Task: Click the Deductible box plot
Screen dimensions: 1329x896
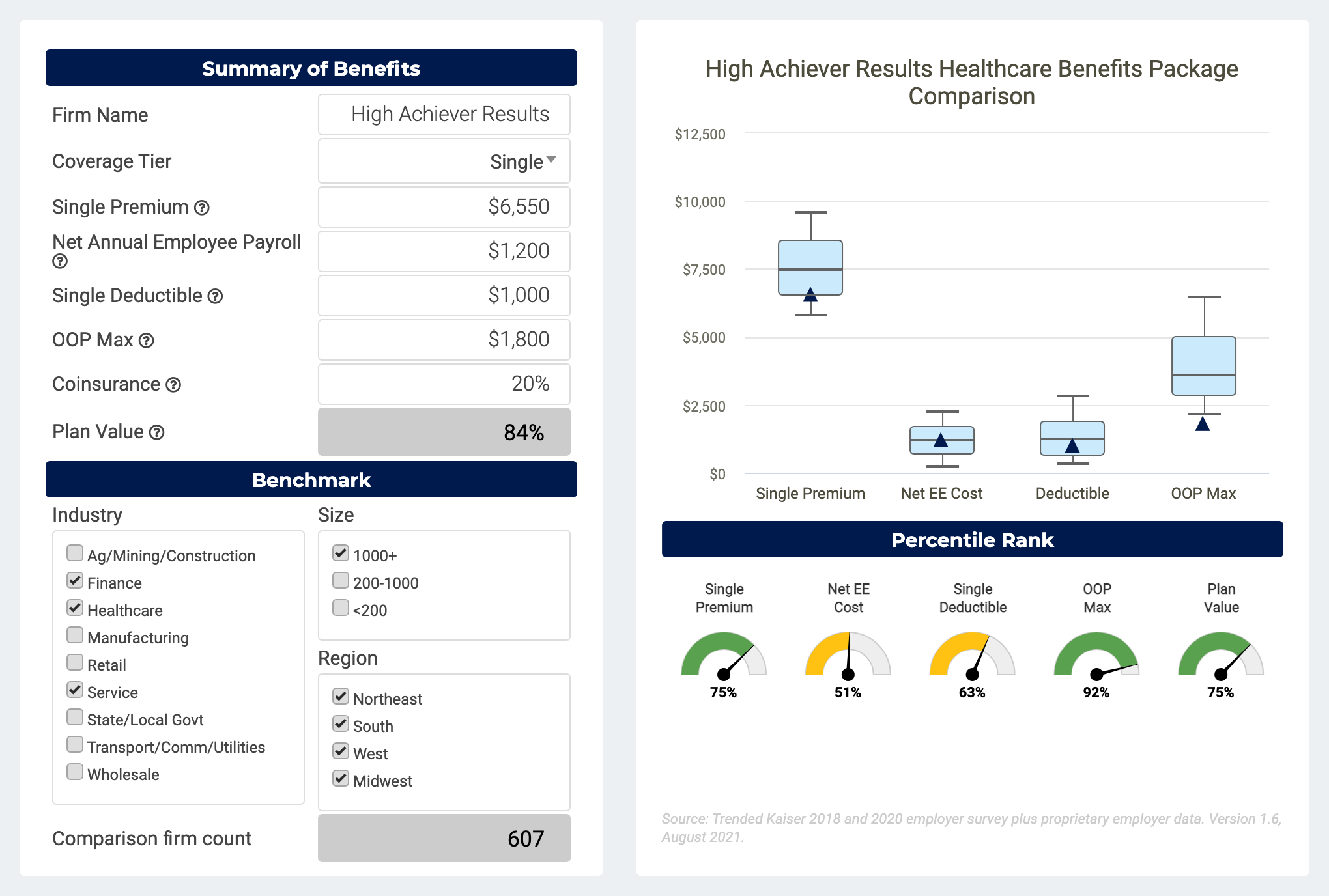Action: (1072, 430)
